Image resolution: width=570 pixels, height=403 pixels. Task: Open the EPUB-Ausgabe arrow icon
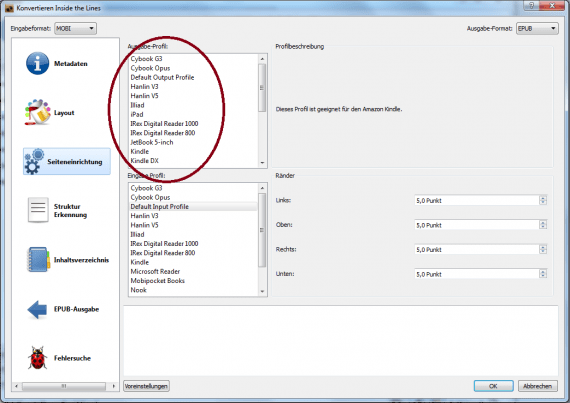37,309
